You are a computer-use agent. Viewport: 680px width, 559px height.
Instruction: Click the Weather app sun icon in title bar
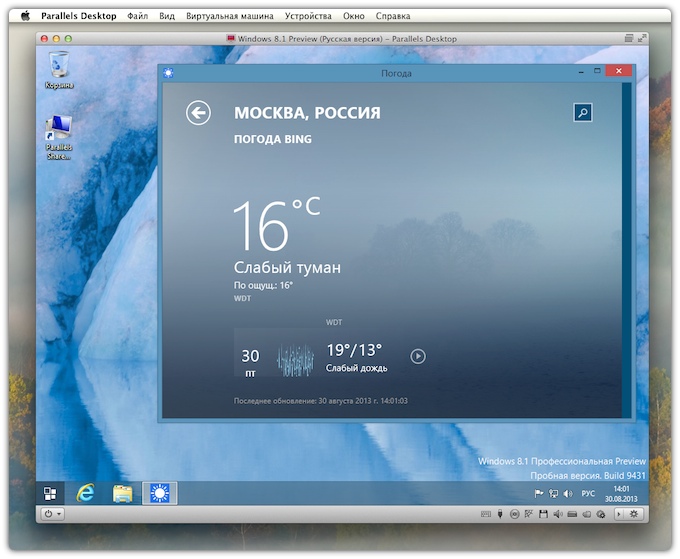click(169, 73)
